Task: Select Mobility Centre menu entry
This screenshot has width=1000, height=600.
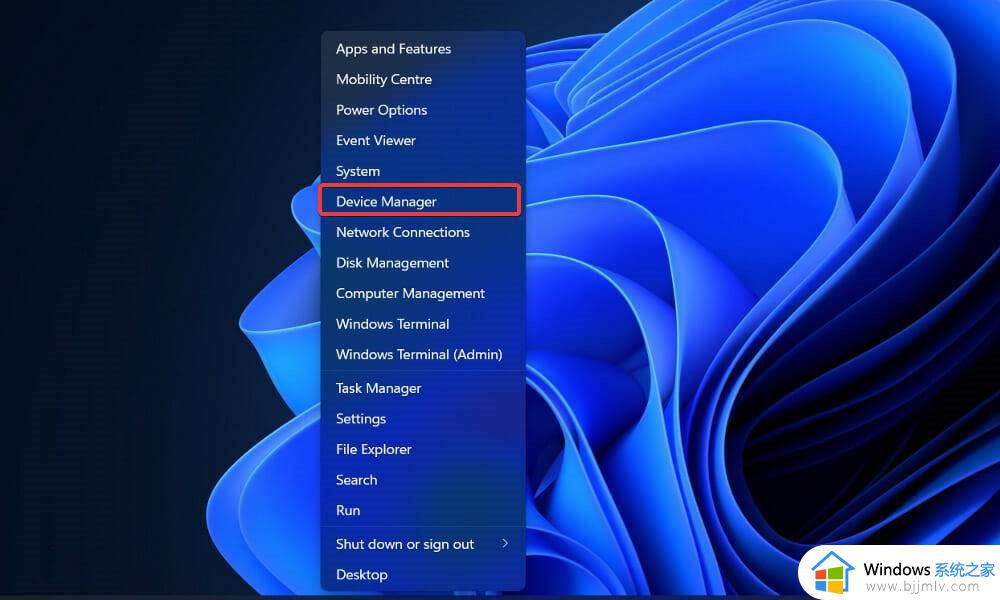Action: coord(384,80)
